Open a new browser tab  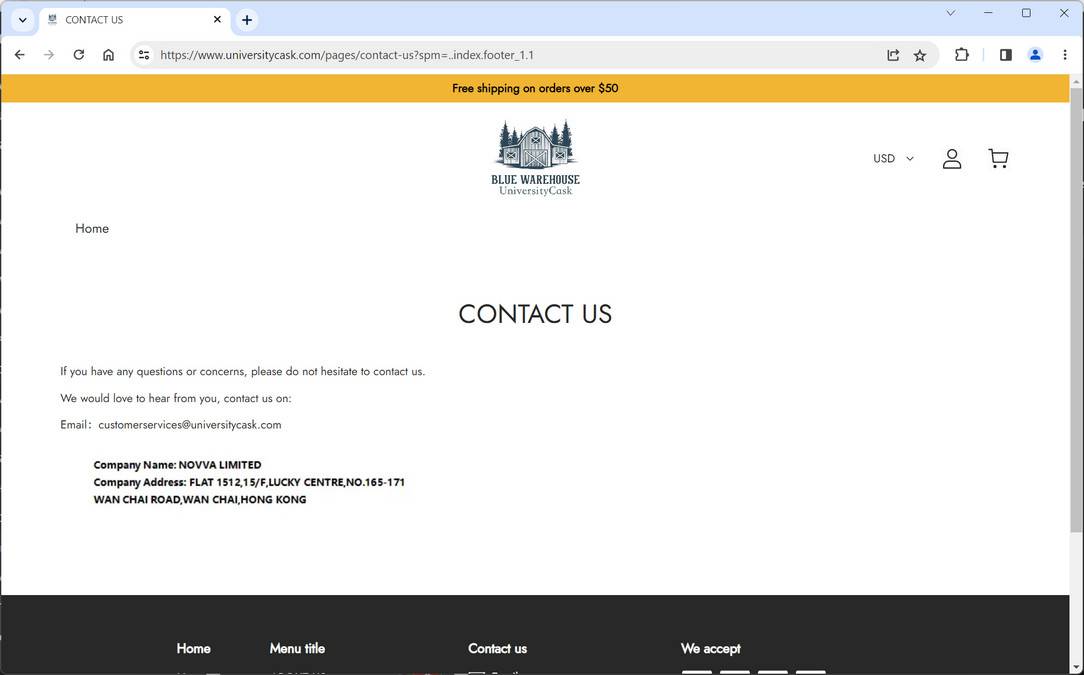coord(246,19)
